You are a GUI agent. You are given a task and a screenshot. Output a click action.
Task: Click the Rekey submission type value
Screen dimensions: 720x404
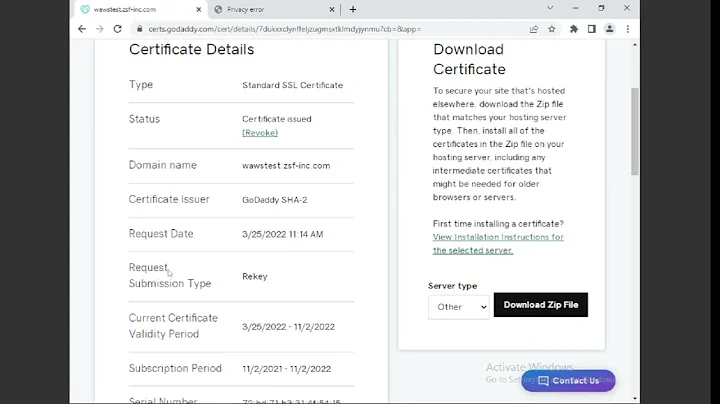pos(255,276)
